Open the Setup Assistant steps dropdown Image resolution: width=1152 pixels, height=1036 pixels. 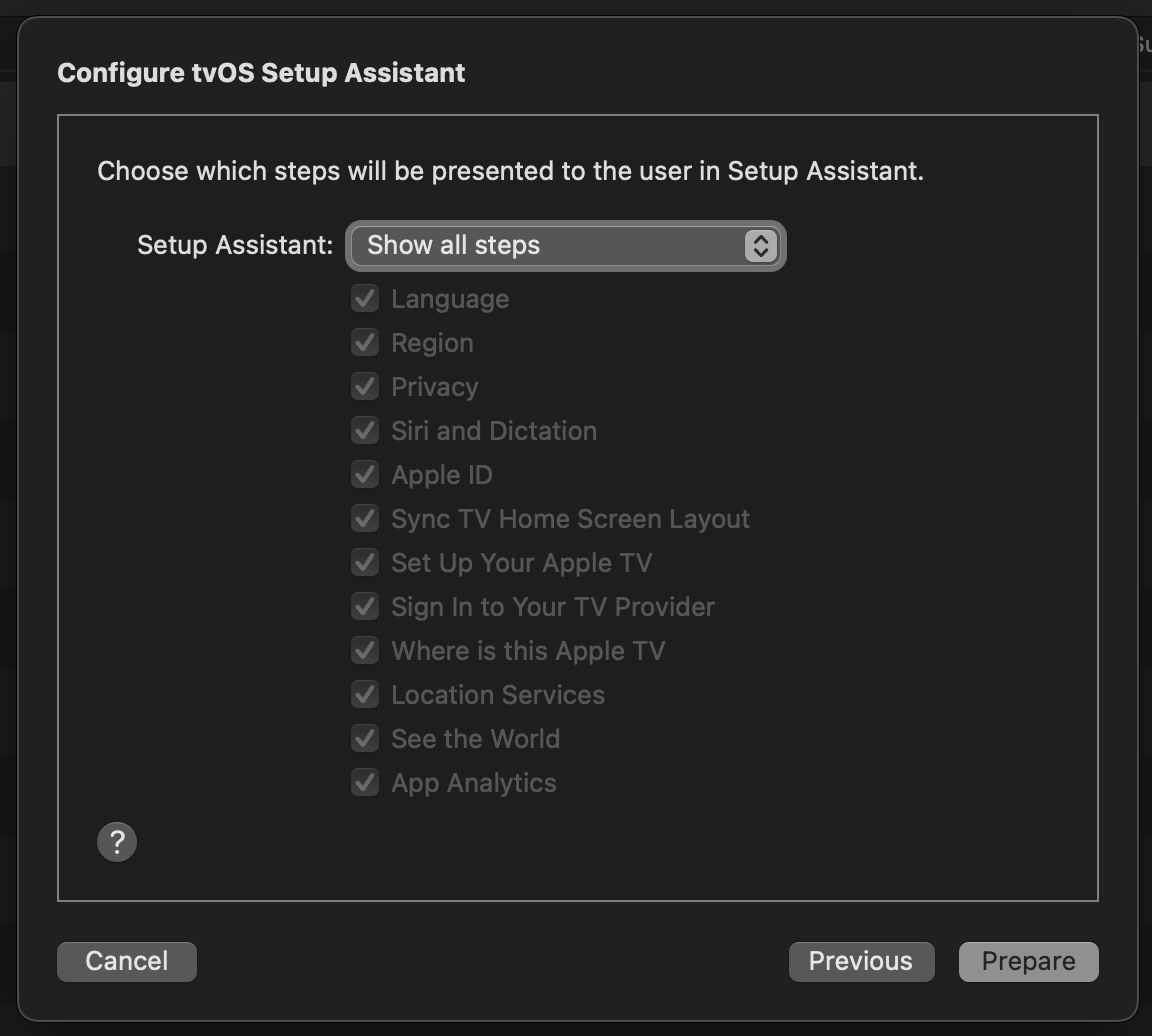[565, 246]
